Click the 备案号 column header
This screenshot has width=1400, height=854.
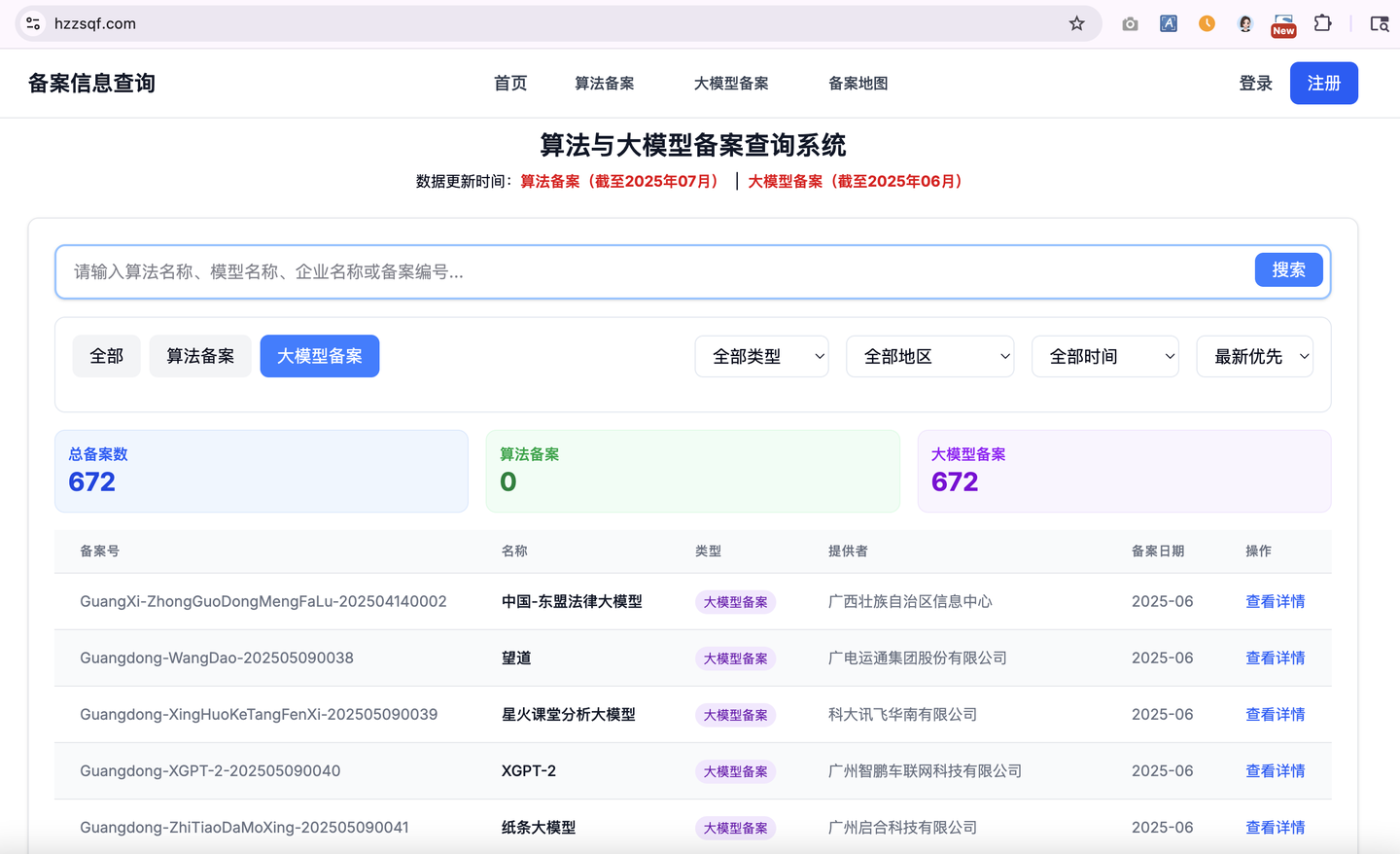(x=99, y=551)
